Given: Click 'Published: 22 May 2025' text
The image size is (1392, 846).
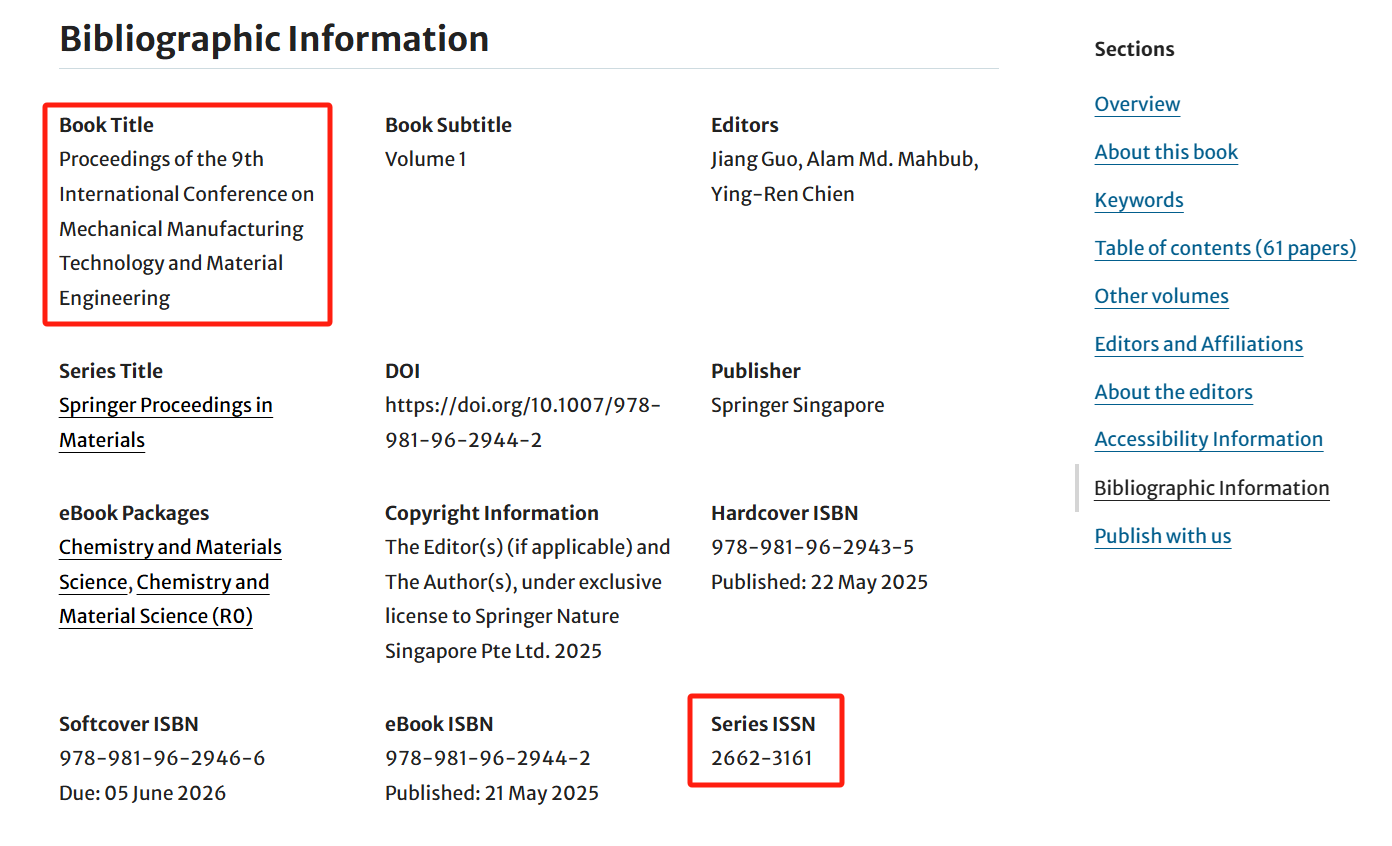Looking at the screenshot, I should click(x=819, y=582).
